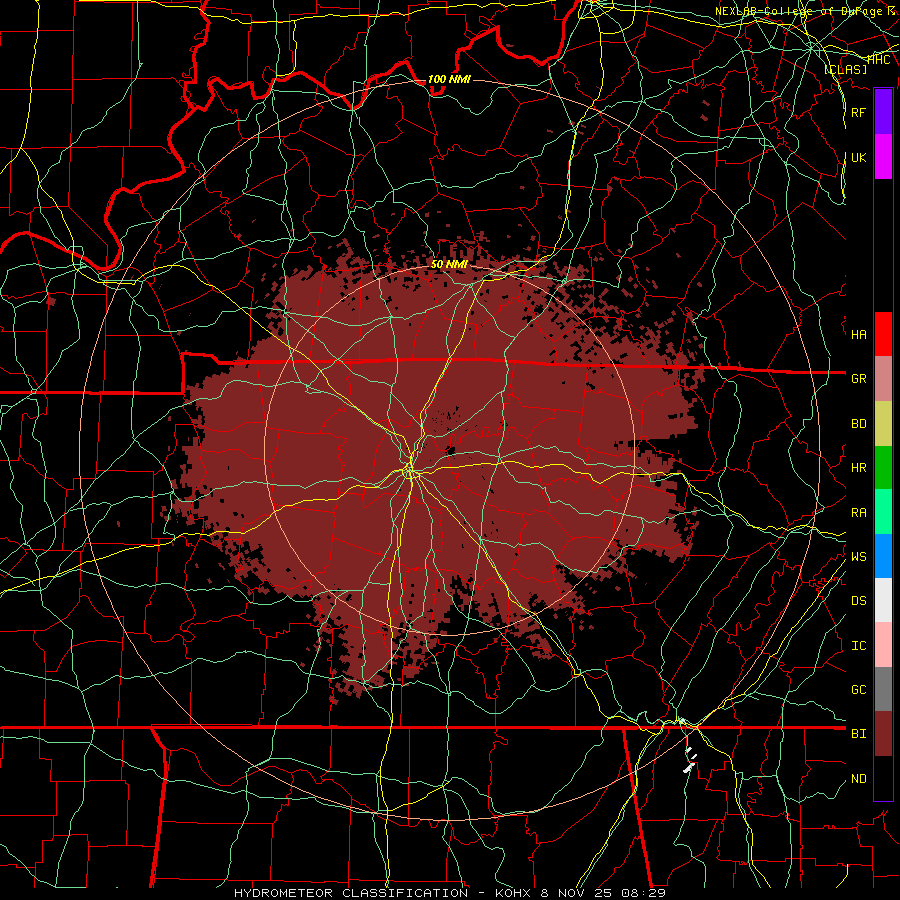The width and height of the screenshot is (900, 900).
Task: Click the "NEXLAB-College of DuPage" credit text
Action: pos(800,11)
